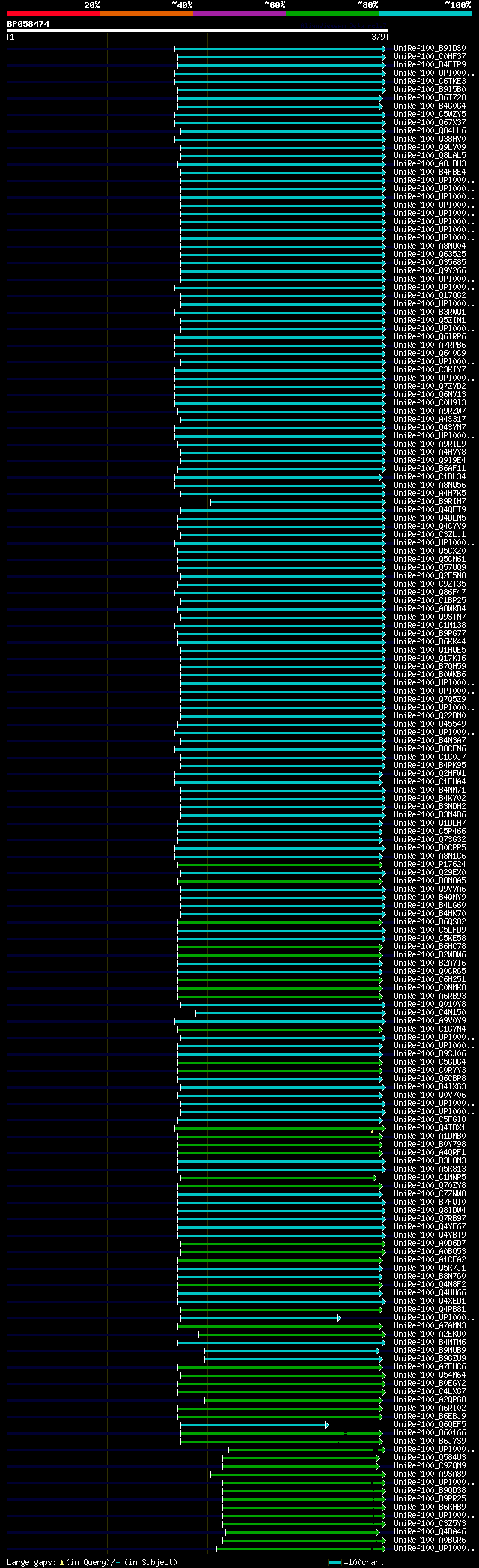Viewport: 479px width, 1568px height.
Task: Select the UniRef100_A8JDH3 label
Action: click(x=430, y=163)
